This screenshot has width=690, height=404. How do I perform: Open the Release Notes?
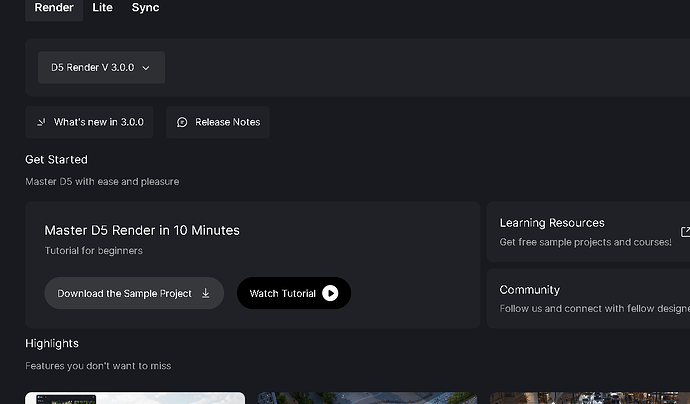[218, 122]
